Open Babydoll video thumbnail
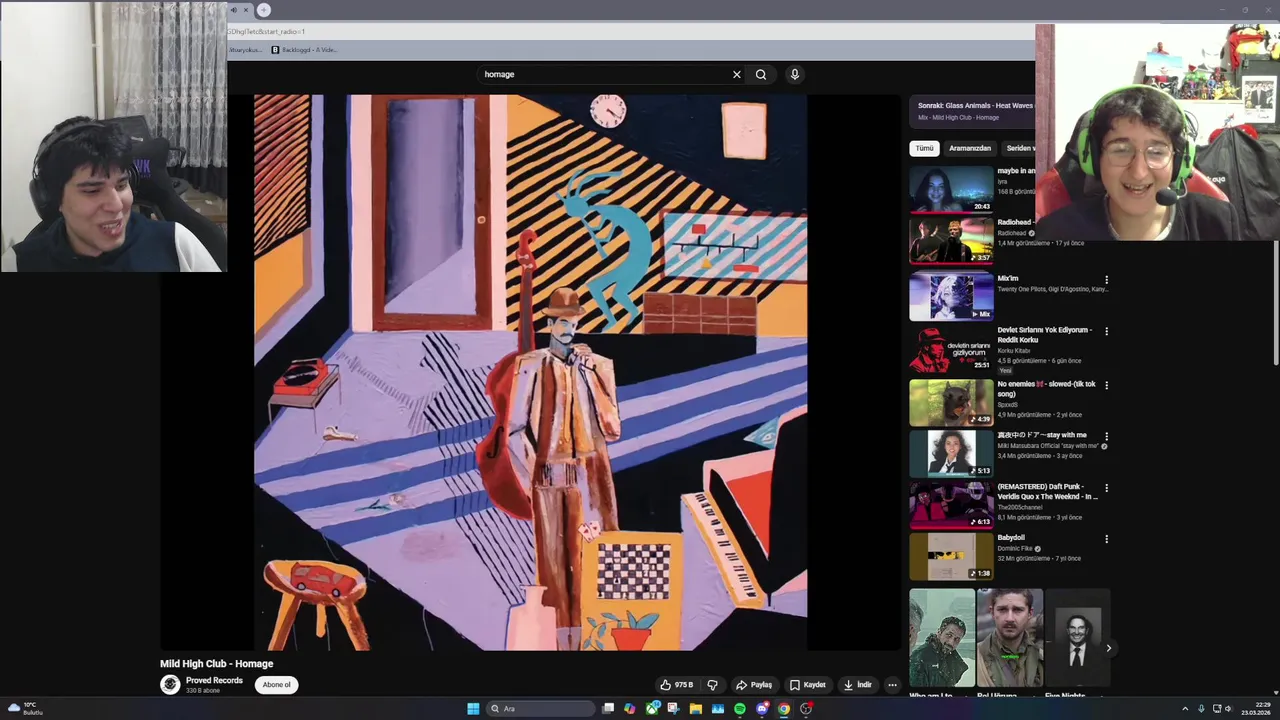Viewport: 1280px width, 720px height. click(951, 557)
